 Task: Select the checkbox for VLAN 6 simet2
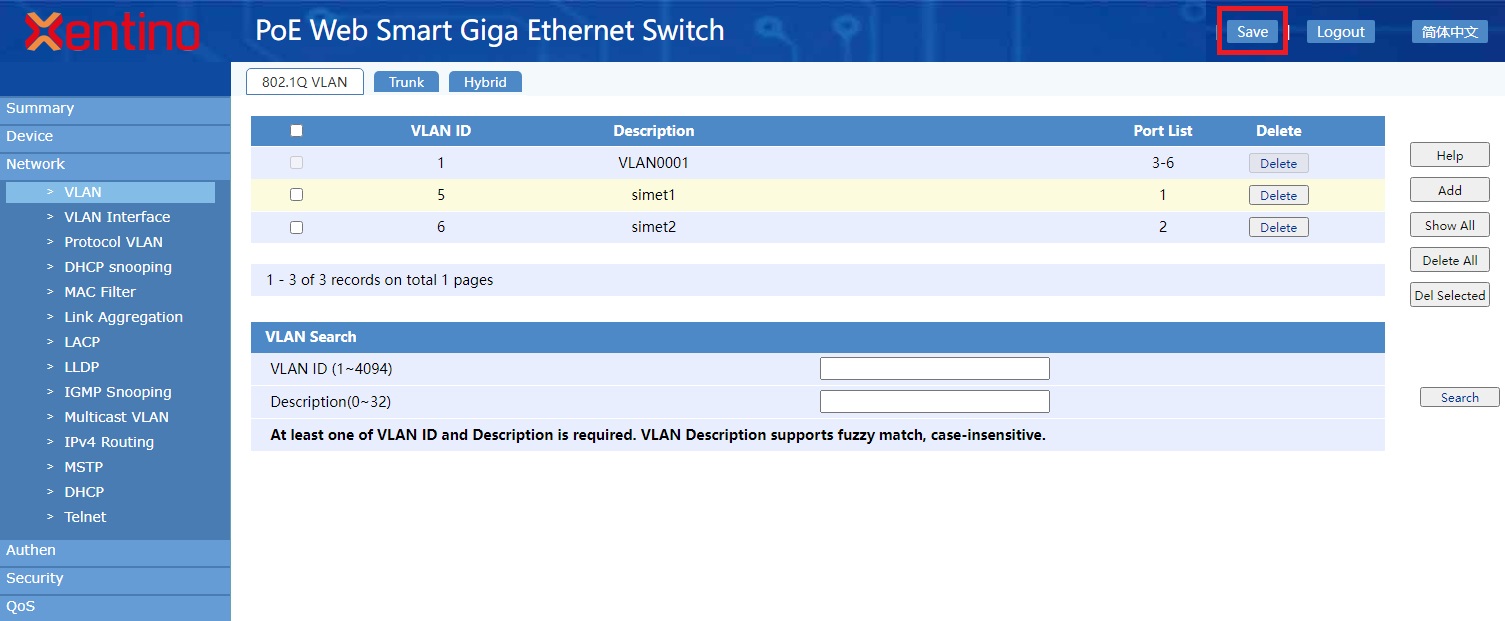(296, 227)
